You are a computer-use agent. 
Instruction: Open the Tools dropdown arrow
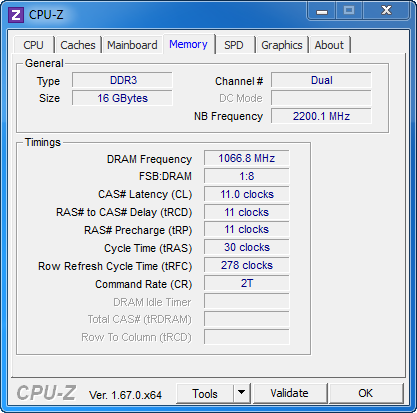242,393
